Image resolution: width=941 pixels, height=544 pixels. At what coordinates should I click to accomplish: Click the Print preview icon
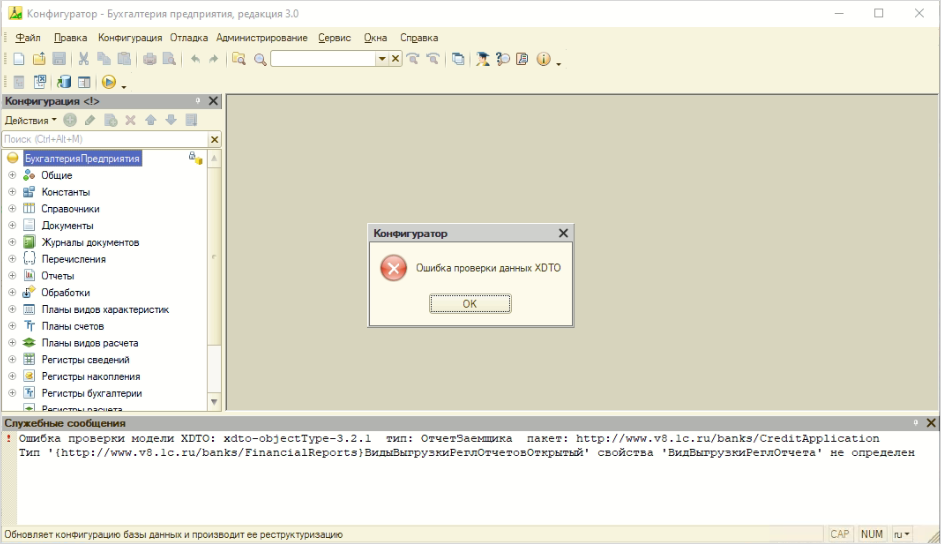pyautogui.click(x=169, y=59)
